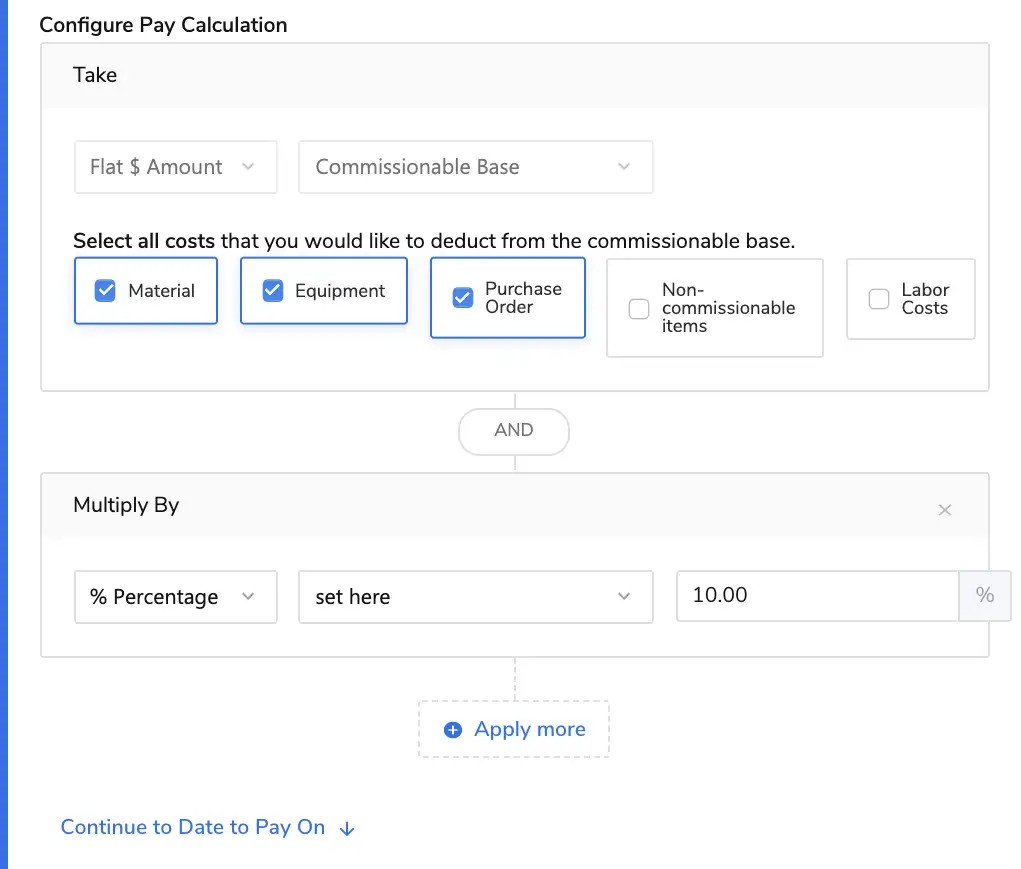Image resolution: width=1021 pixels, height=869 pixels.
Task: Click the 10.00 percentage input field
Action: 816,595
